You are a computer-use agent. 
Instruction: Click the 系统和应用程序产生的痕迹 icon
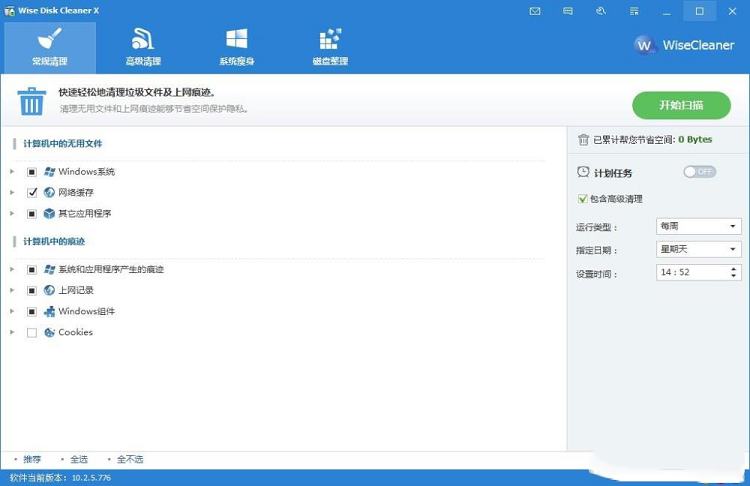click(x=49, y=269)
